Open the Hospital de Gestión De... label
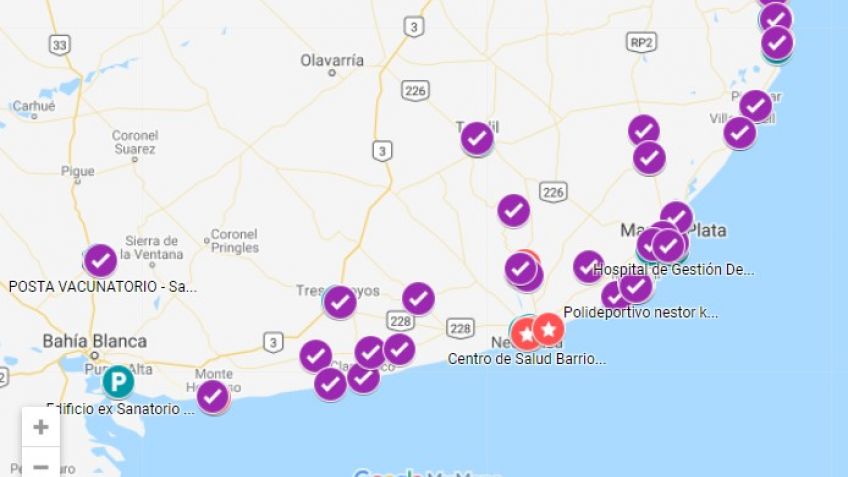The width and height of the screenshot is (848, 477). pyautogui.click(x=673, y=269)
